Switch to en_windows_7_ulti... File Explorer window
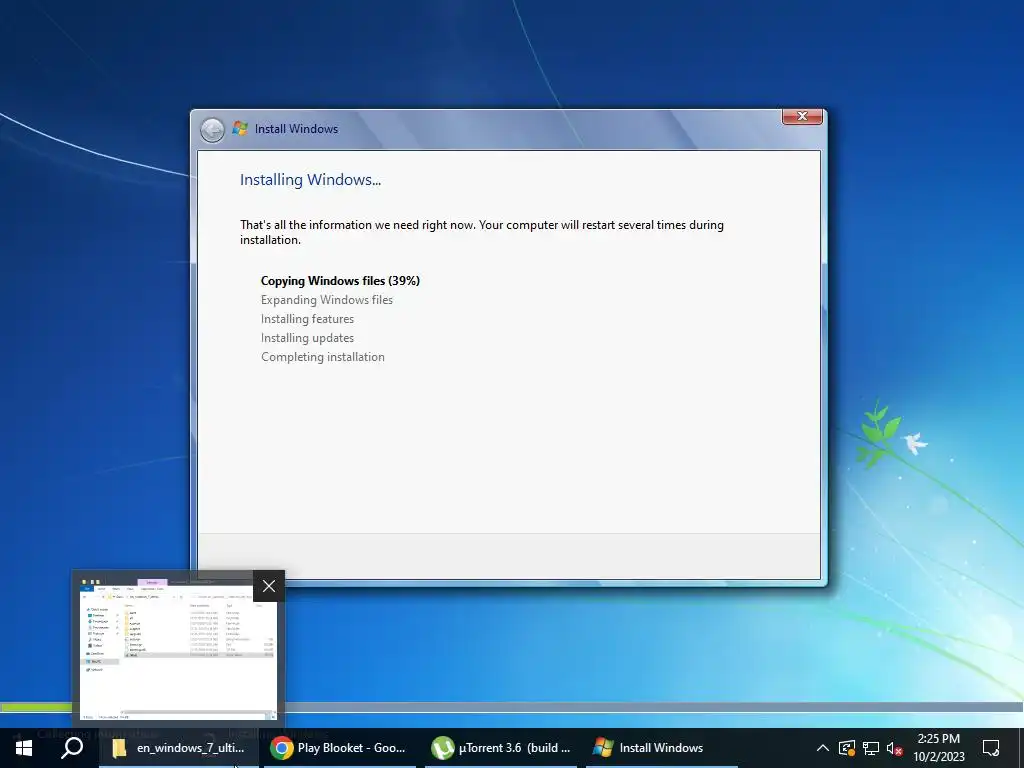This screenshot has height=768, width=1024. [x=179, y=748]
